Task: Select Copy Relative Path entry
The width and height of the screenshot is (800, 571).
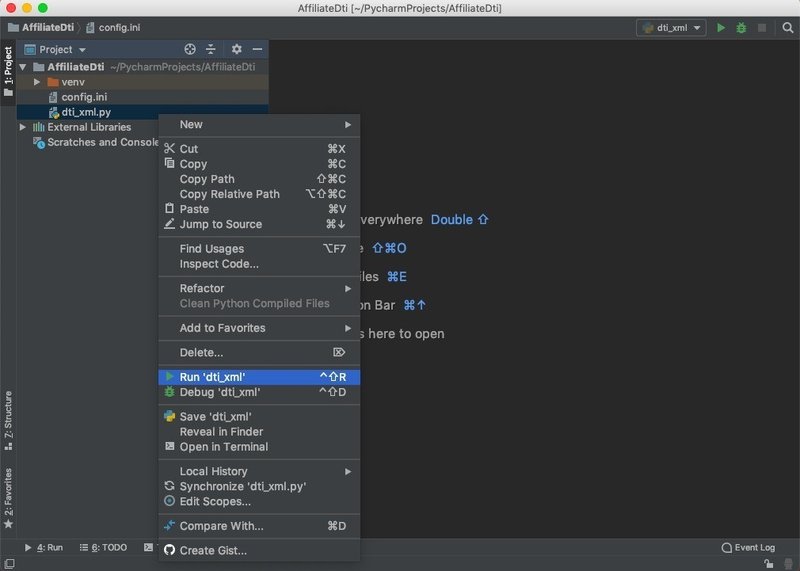Action: [x=259, y=194]
